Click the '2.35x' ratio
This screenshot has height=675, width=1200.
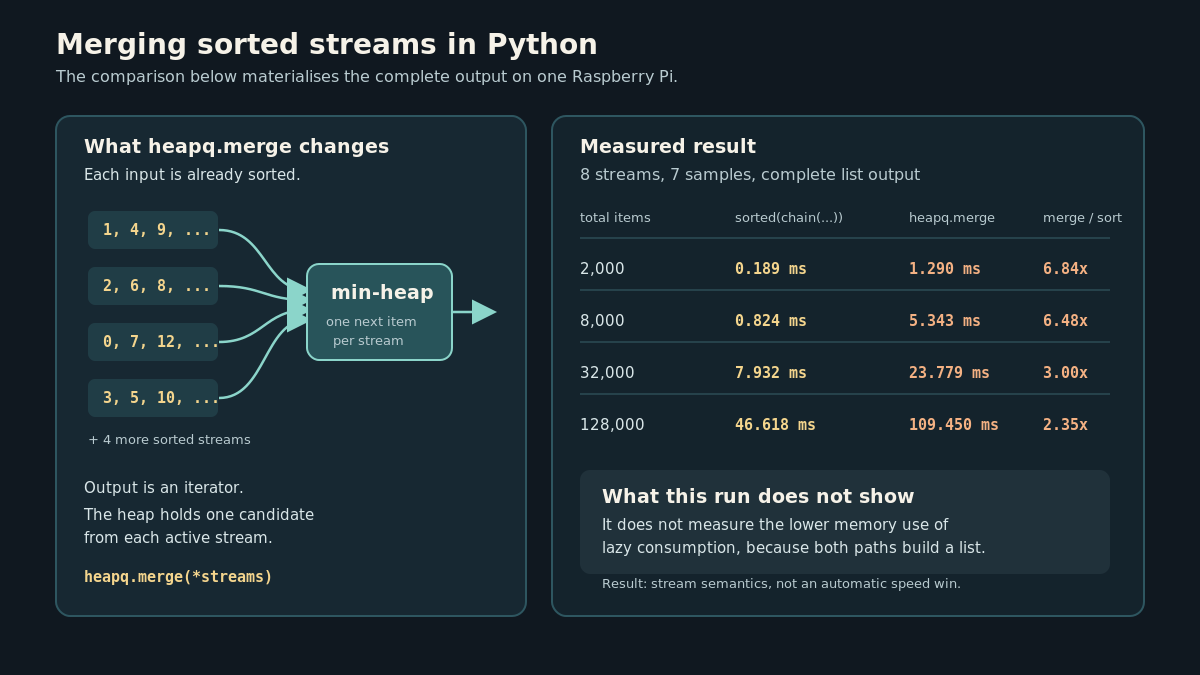[x=1065, y=425]
